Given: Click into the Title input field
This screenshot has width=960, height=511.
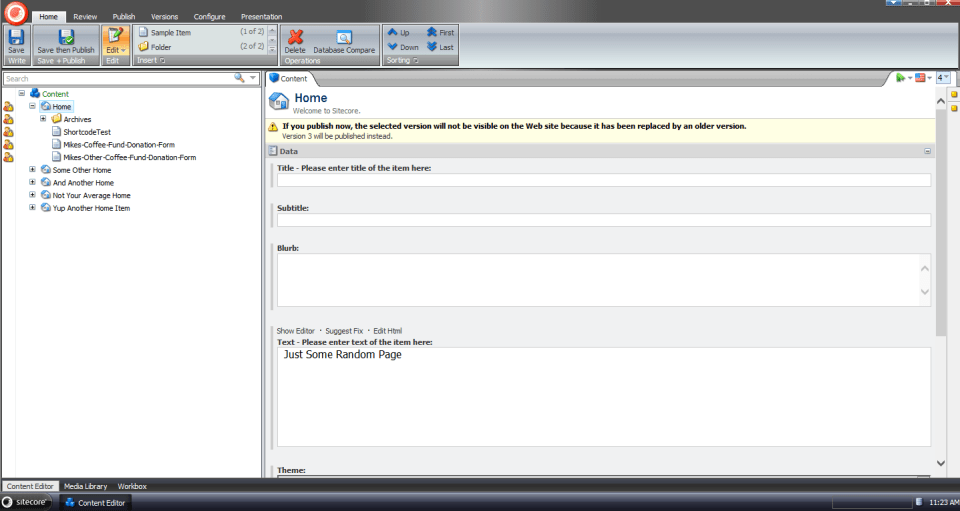Looking at the screenshot, I should (x=603, y=180).
